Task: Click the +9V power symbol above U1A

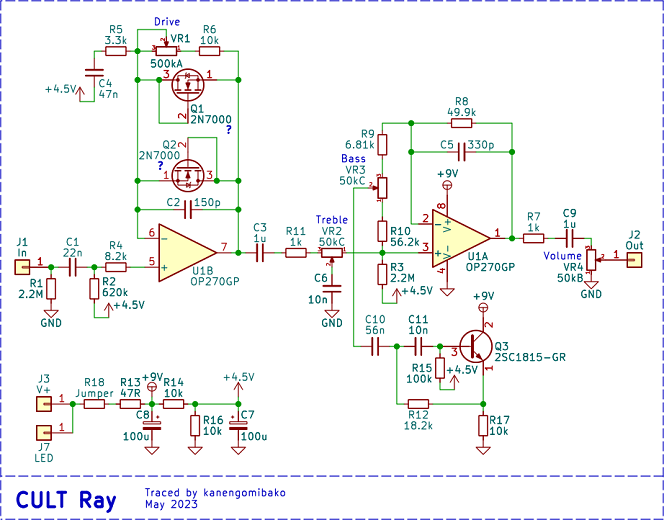Action: pos(445,184)
